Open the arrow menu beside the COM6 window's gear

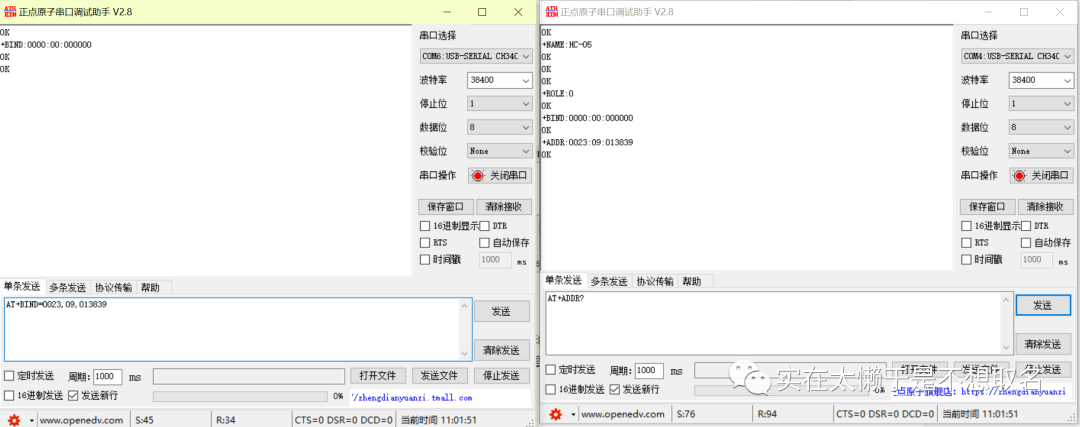point(31,421)
